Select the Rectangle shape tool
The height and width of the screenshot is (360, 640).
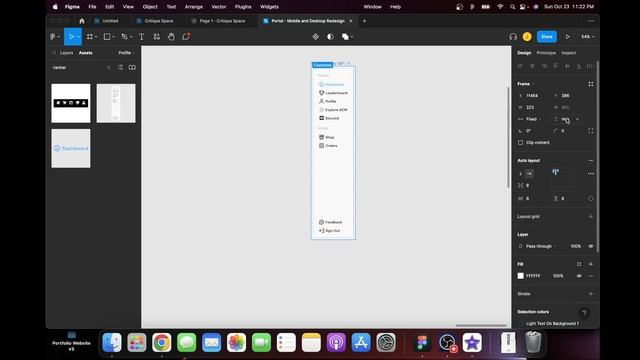107,37
